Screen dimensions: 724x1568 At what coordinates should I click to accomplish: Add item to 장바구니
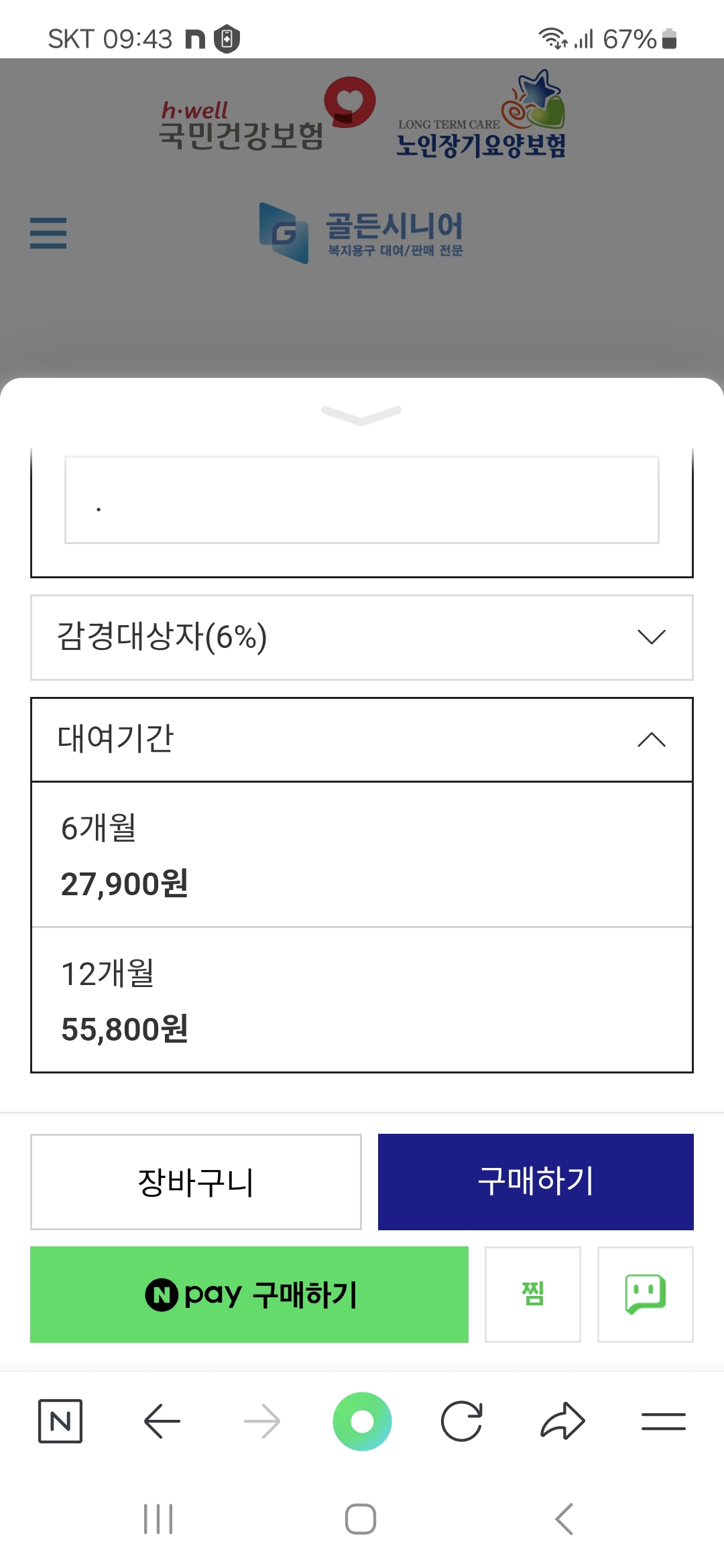coord(196,1182)
